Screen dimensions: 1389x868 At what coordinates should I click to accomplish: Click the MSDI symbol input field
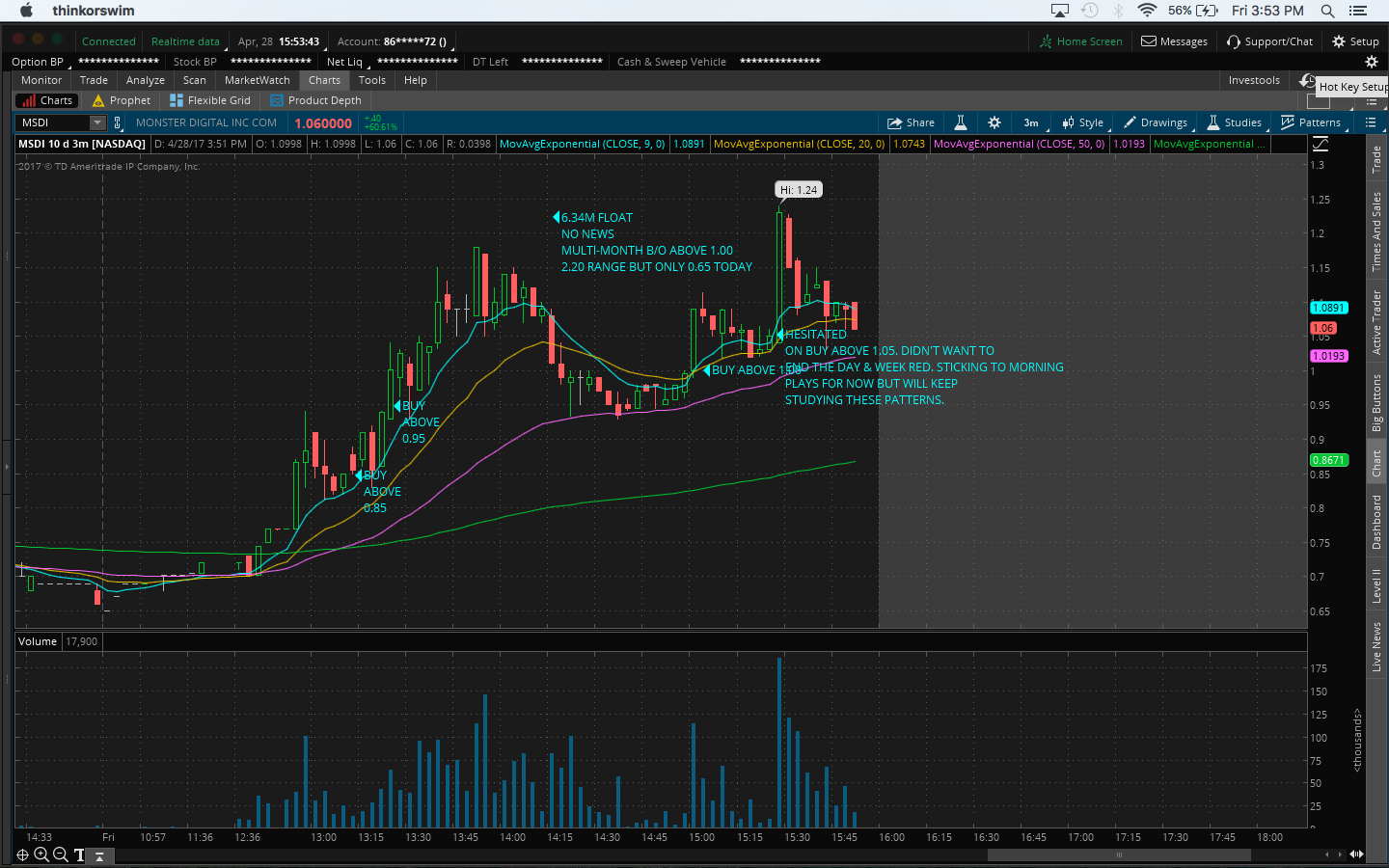click(53, 122)
